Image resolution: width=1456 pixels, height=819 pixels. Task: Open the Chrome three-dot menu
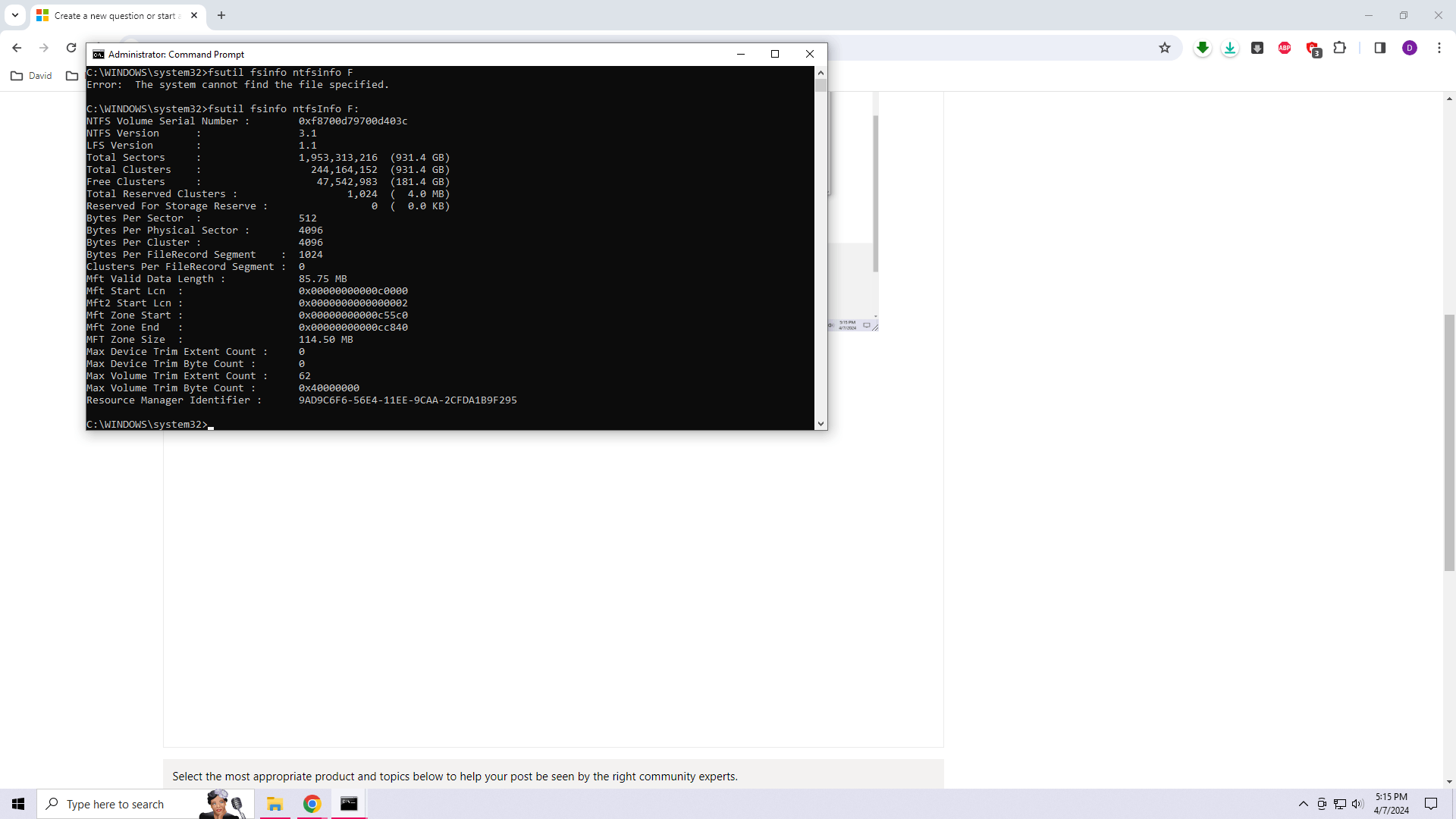pos(1439,48)
